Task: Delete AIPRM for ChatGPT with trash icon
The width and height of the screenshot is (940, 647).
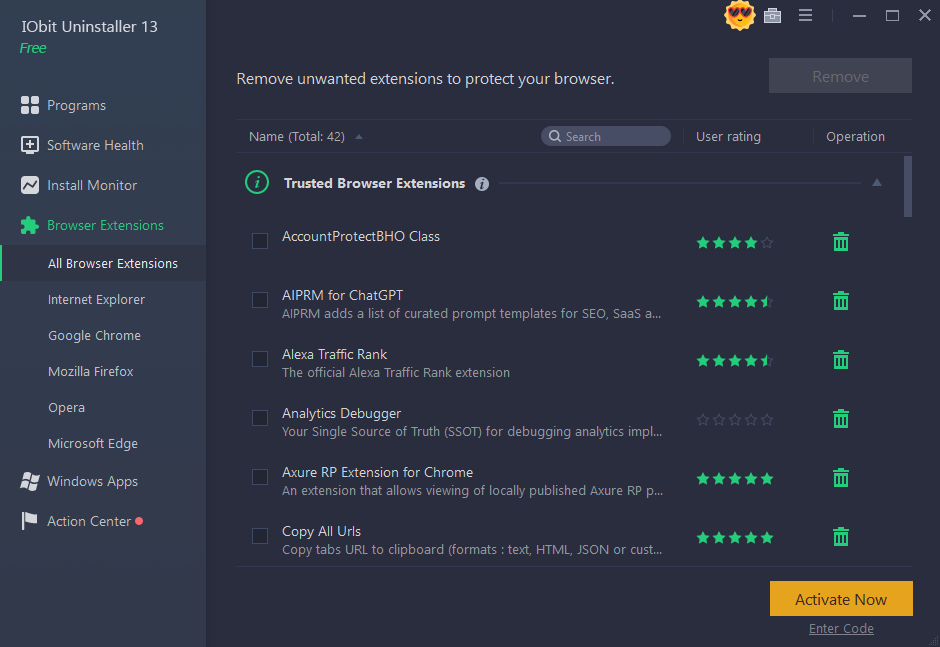Action: pos(840,300)
